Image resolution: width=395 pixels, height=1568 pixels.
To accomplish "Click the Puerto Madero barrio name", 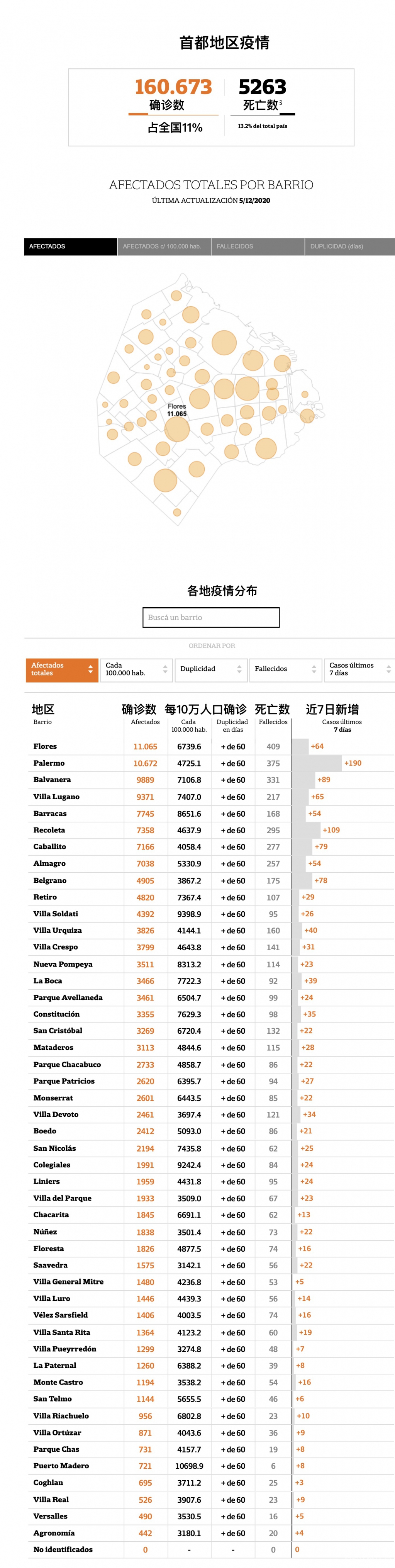I will pos(61,1466).
